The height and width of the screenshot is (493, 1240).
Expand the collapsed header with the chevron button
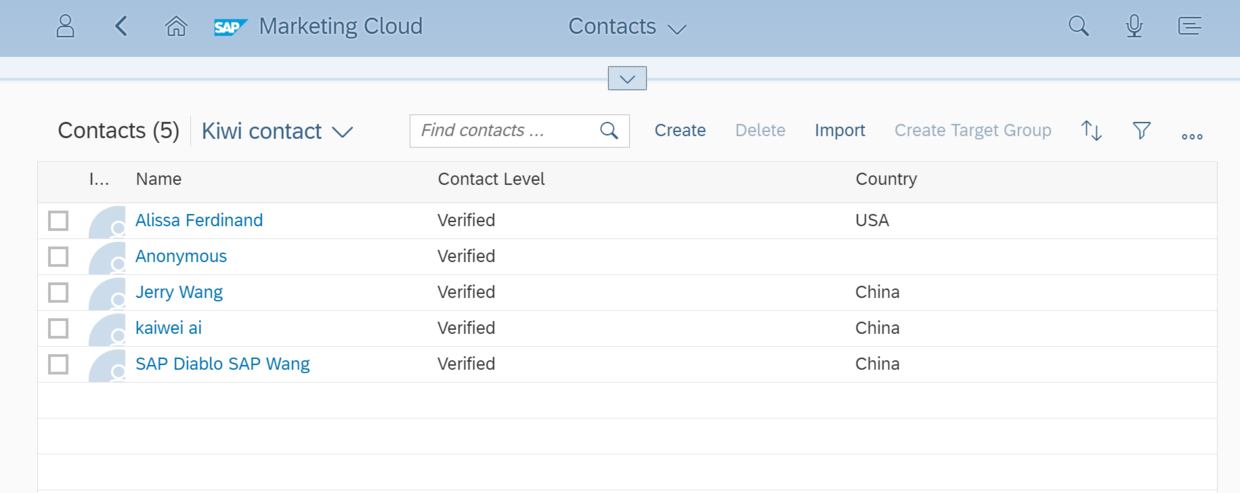pyautogui.click(x=627, y=78)
